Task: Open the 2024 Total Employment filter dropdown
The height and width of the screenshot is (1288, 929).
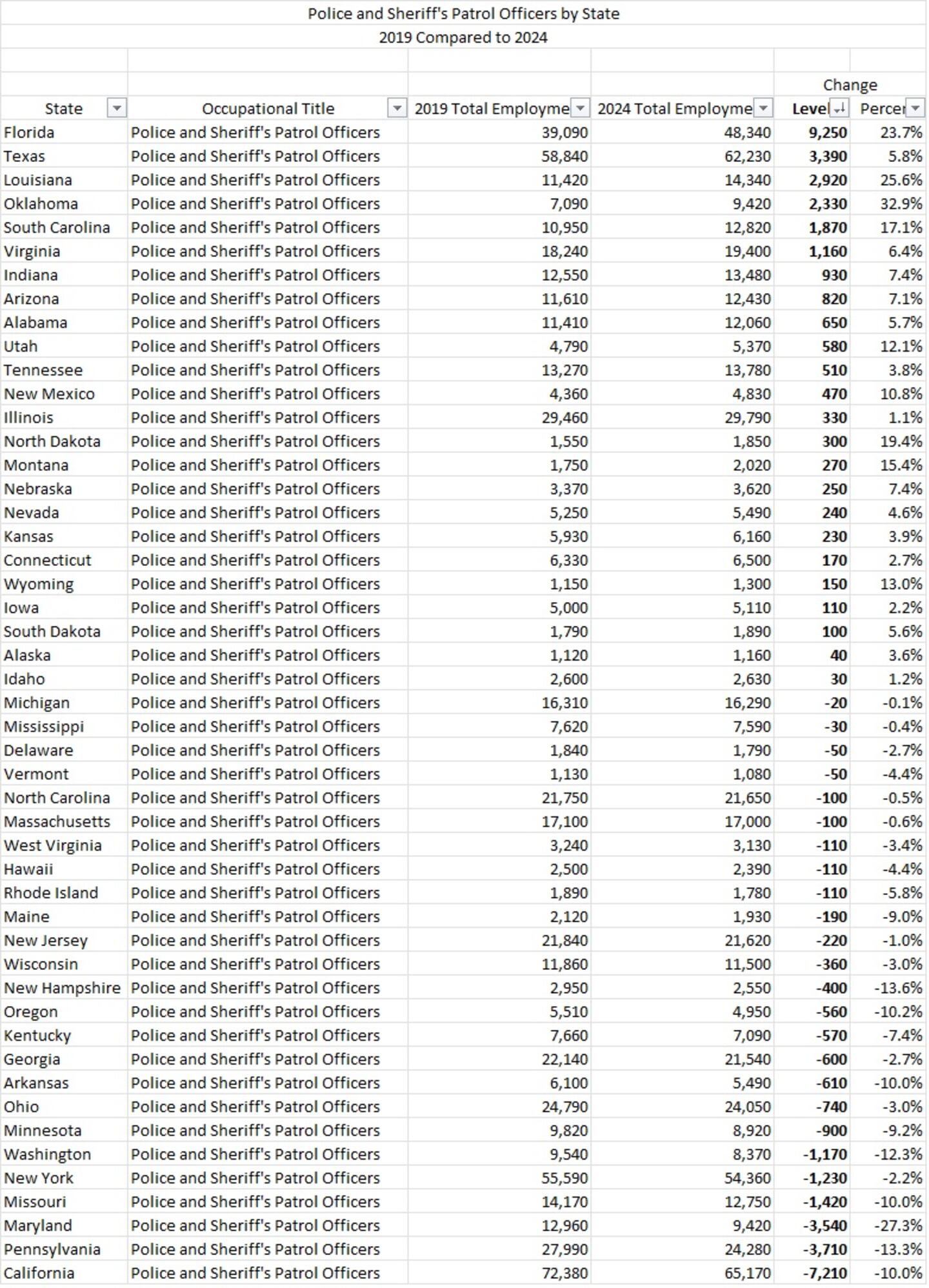Action: click(x=763, y=108)
